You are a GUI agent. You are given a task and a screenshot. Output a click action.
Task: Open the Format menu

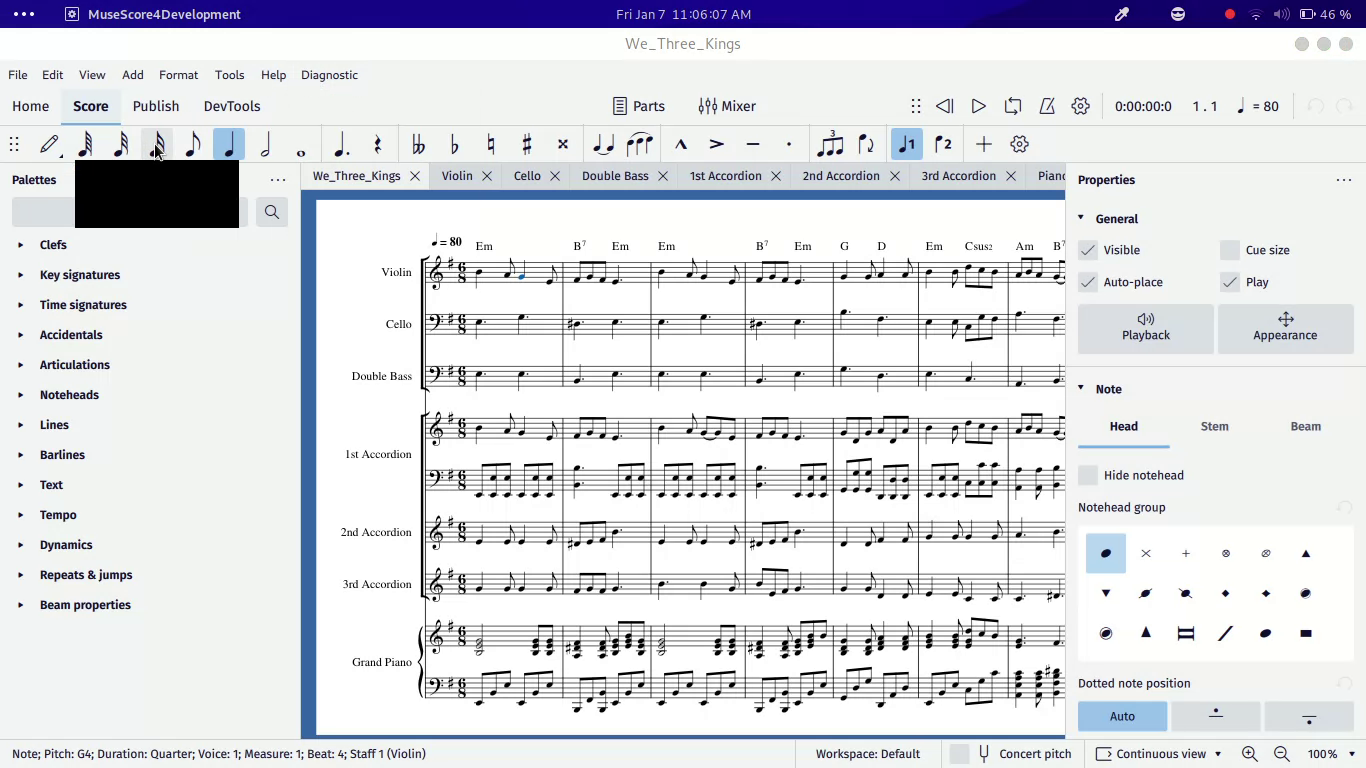[x=178, y=75]
